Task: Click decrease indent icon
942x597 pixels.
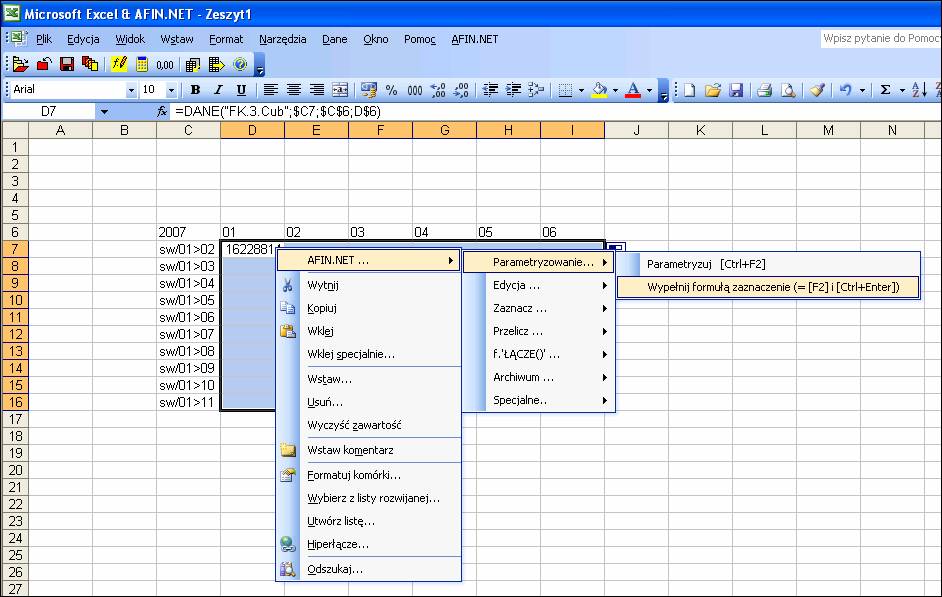Action: [490, 90]
